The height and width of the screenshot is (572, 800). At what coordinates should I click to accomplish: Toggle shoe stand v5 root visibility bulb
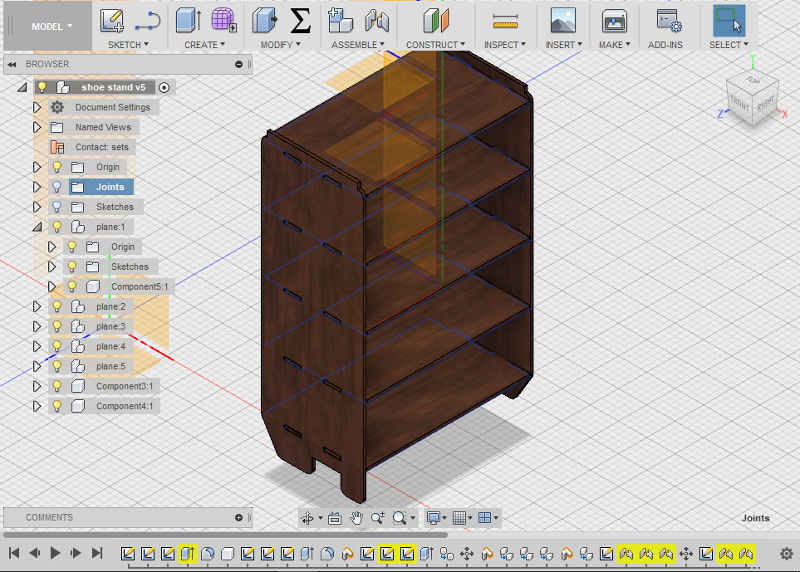click(42, 87)
